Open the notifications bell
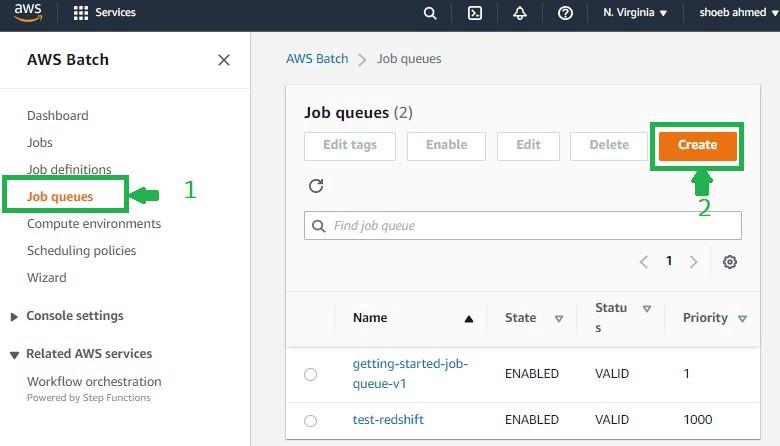The width and height of the screenshot is (780, 446). click(520, 13)
